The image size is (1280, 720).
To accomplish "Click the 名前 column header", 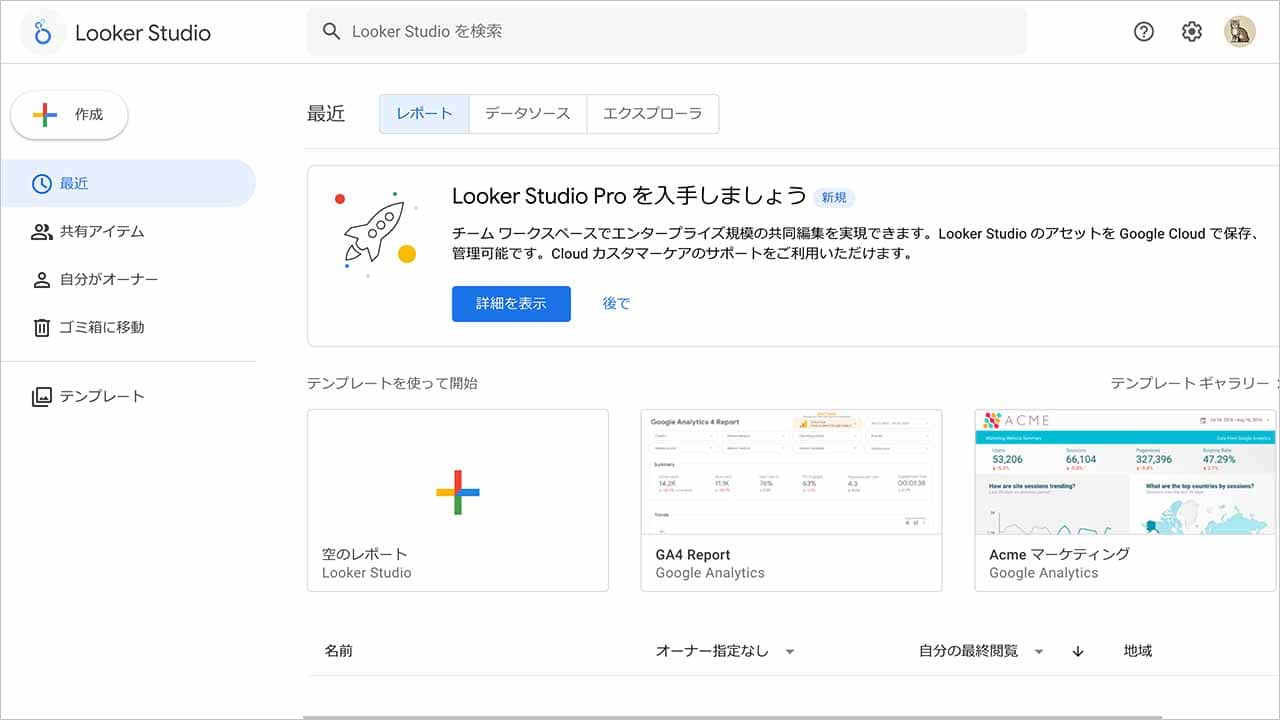I will [x=339, y=651].
